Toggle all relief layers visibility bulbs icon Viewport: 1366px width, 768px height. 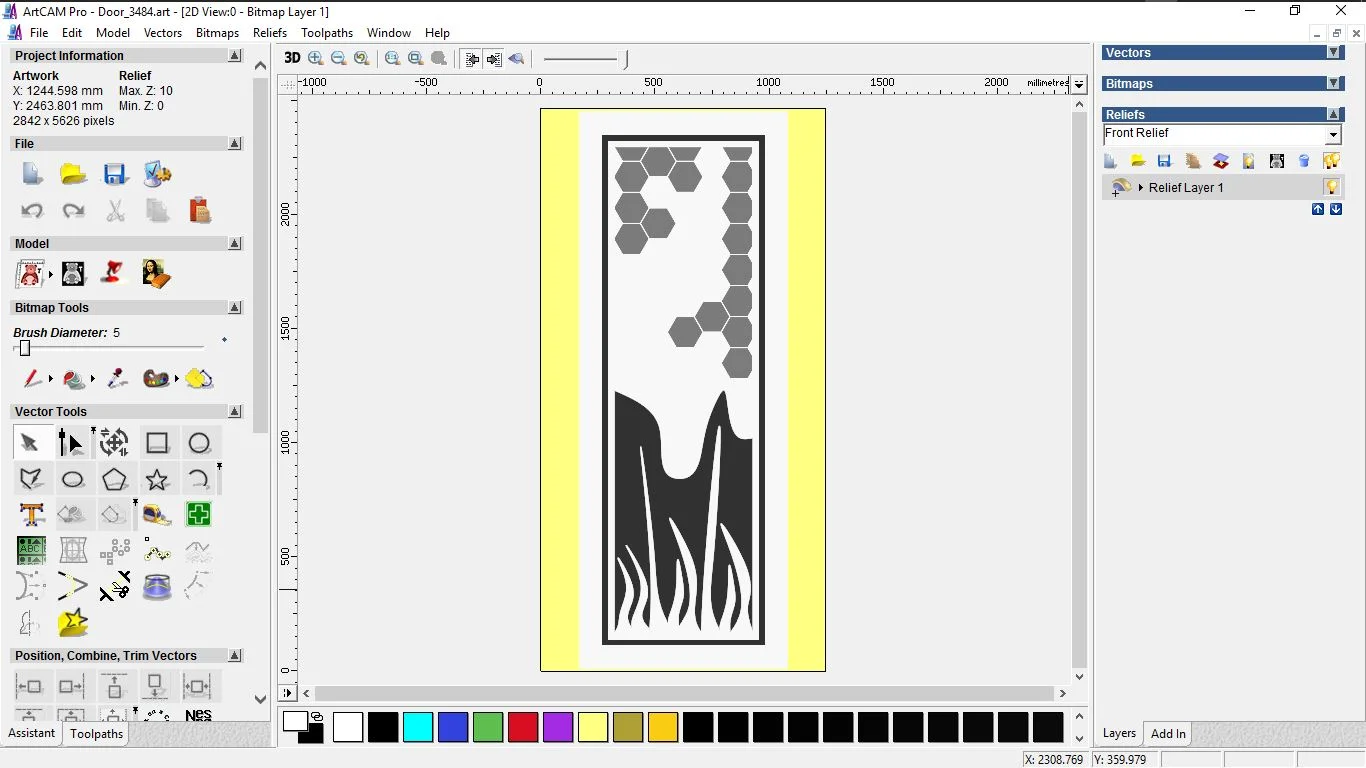pos(1331,161)
